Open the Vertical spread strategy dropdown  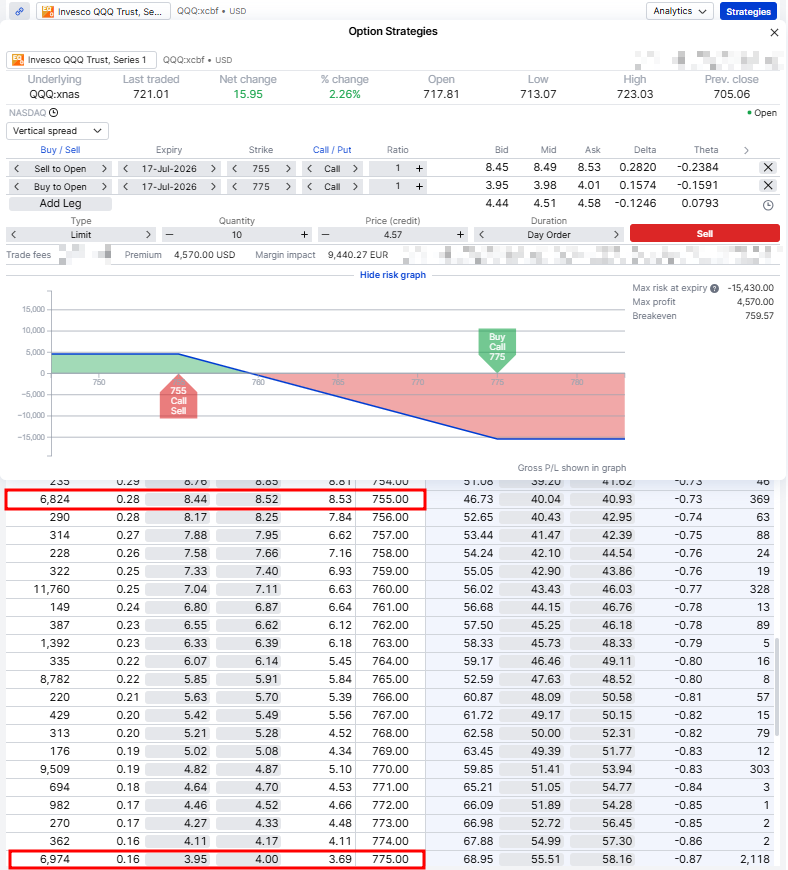pos(57,131)
